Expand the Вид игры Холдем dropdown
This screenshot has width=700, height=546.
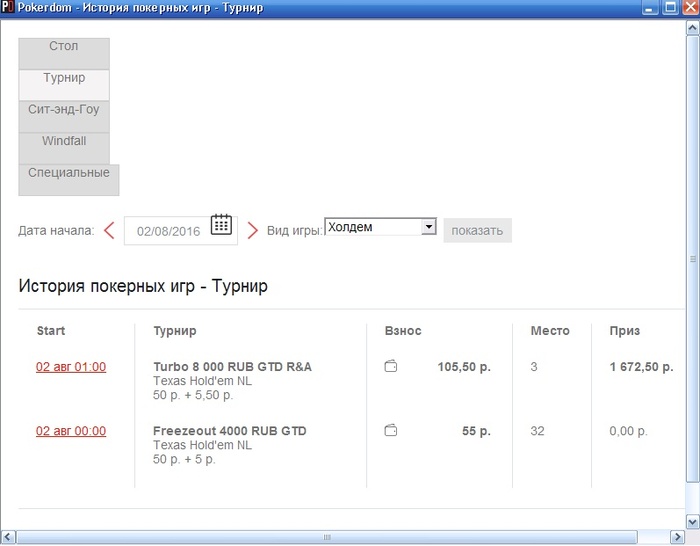click(380, 227)
